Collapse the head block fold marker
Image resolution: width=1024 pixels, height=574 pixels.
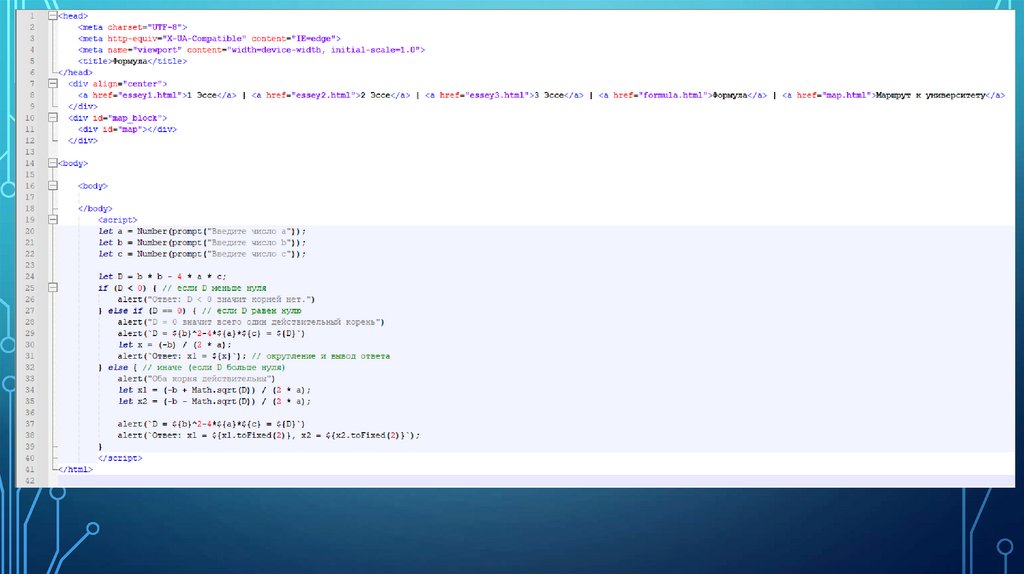(53, 16)
